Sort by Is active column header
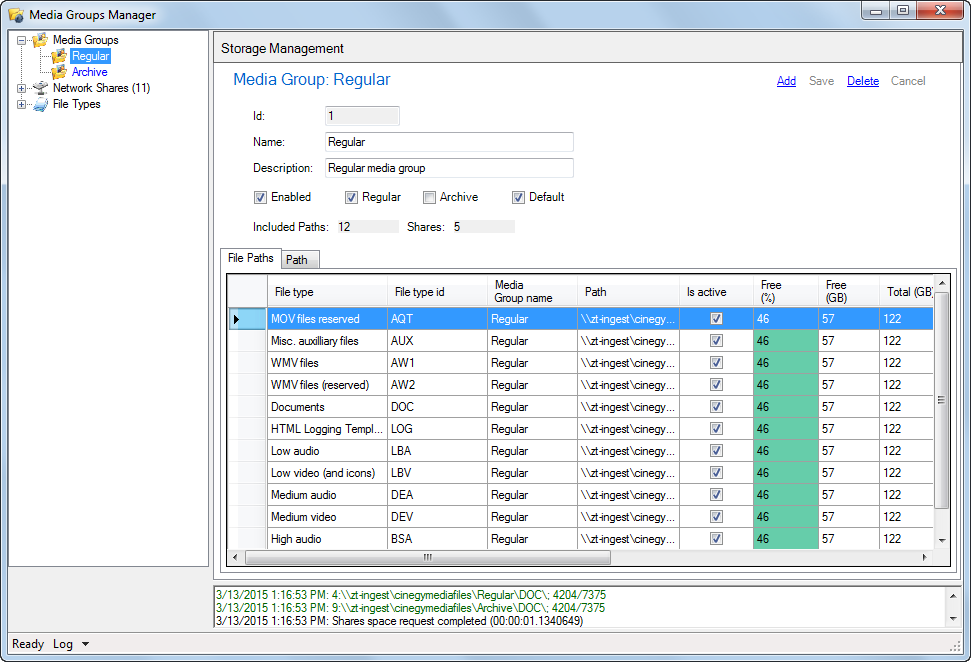 coord(716,292)
